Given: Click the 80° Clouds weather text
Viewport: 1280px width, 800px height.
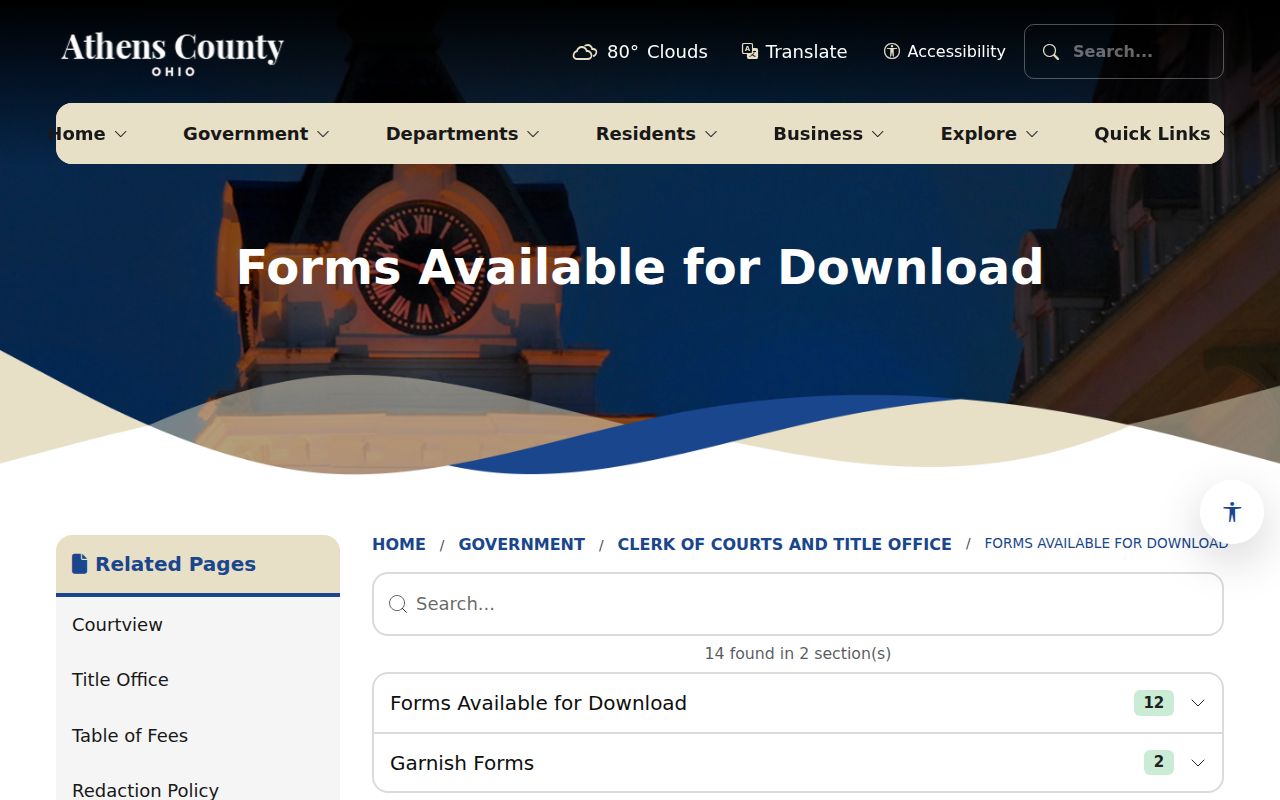Looking at the screenshot, I should pos(657,52).
